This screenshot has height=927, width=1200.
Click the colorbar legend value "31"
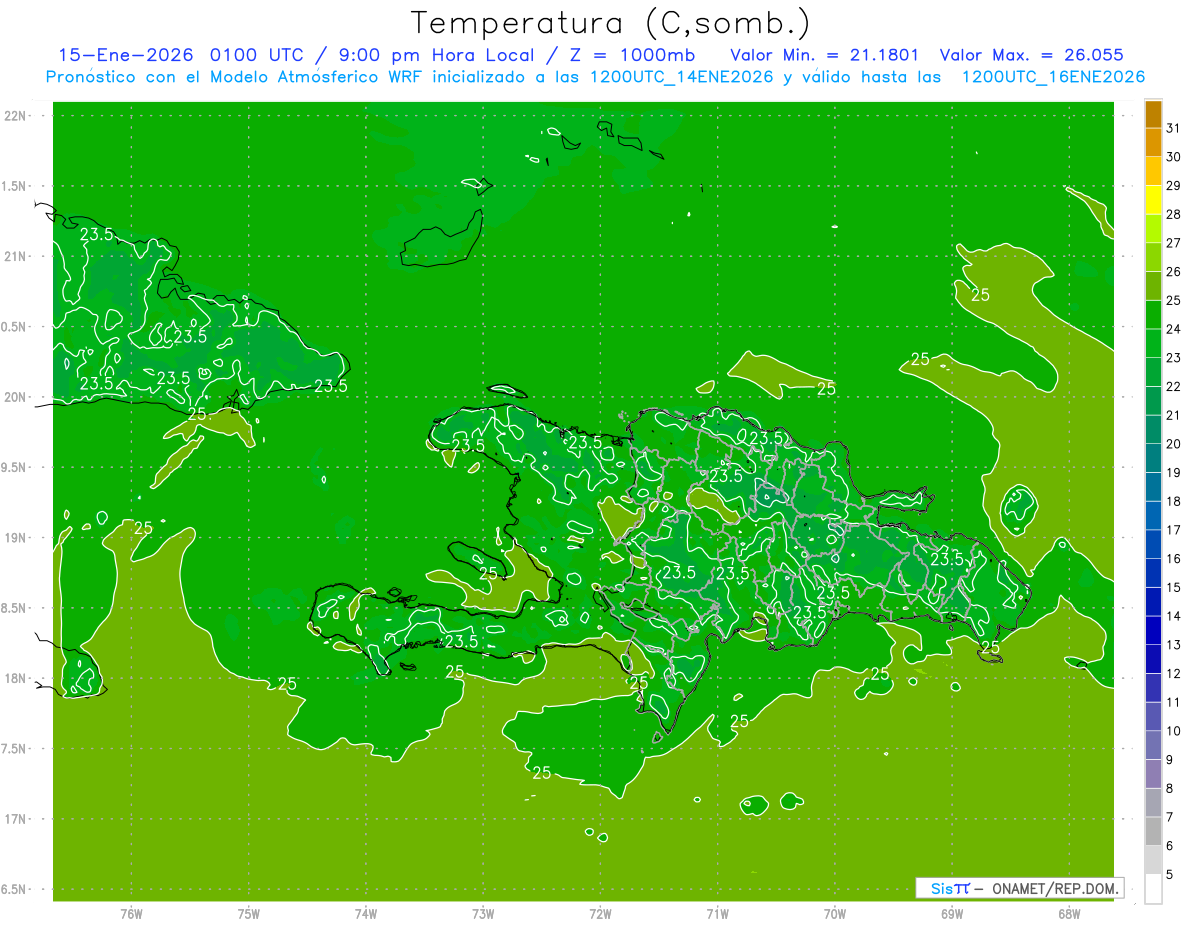[x=1173, y=128]
